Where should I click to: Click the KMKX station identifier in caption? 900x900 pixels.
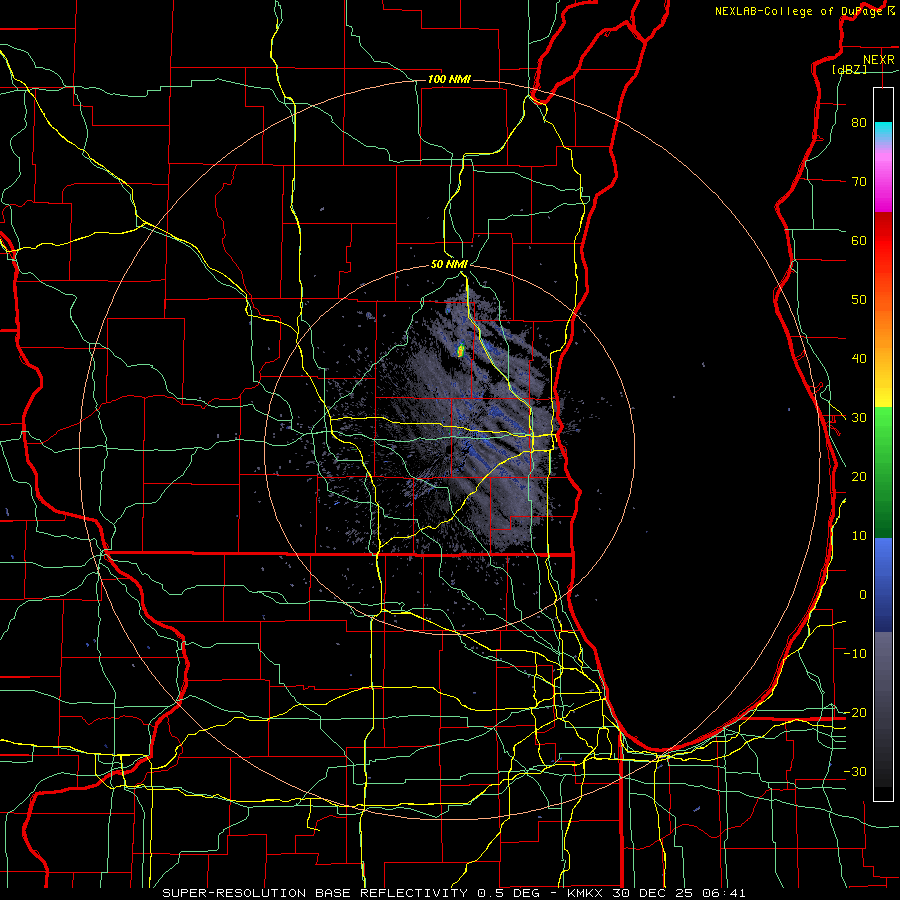pos(587,893)
